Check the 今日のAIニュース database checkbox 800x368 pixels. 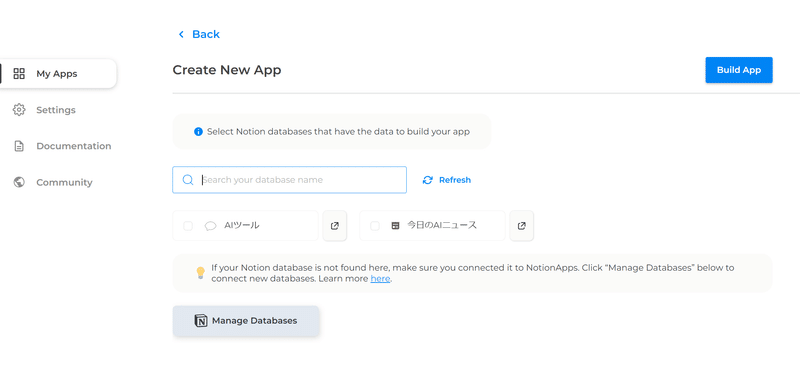tap(374, 226)
